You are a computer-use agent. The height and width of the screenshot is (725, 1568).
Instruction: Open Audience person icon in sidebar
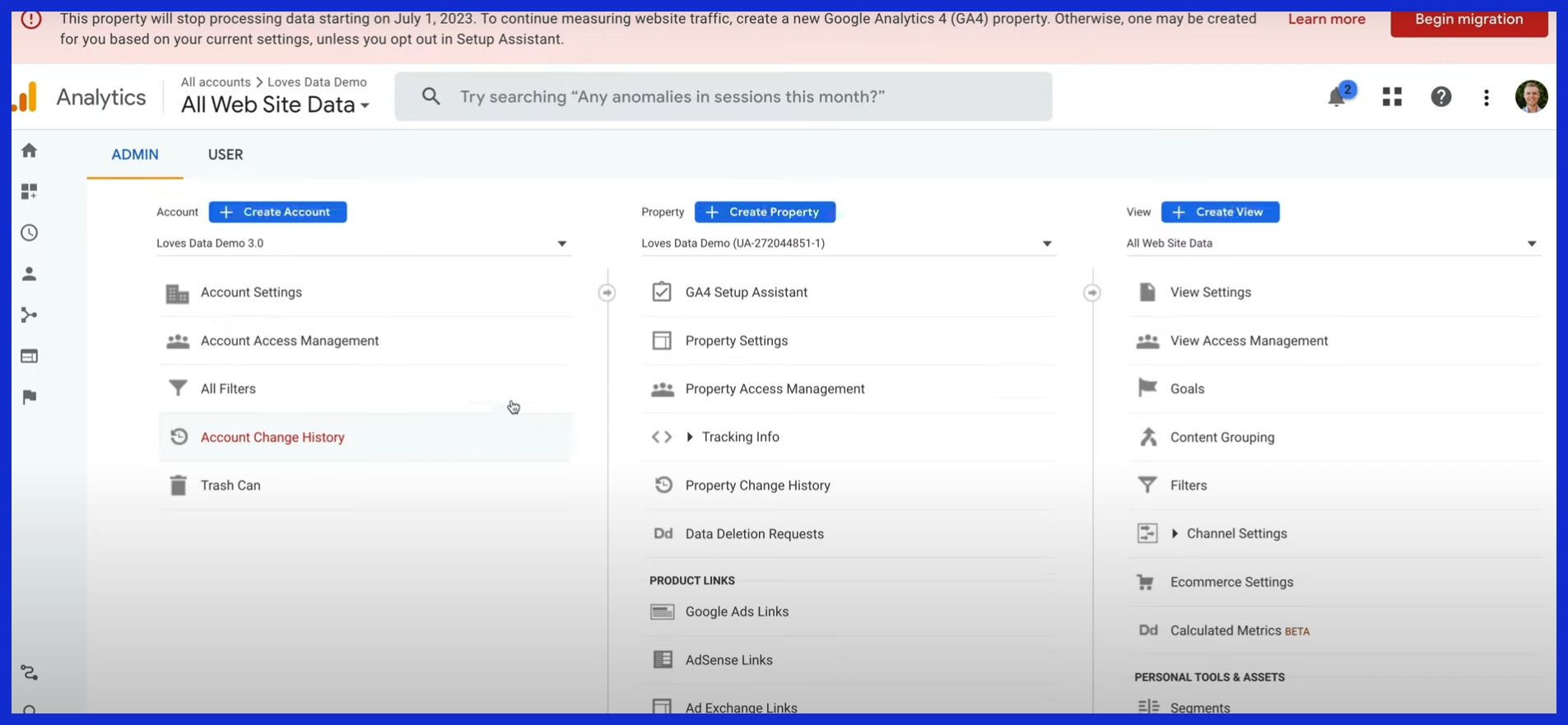[x=30, y=274]
